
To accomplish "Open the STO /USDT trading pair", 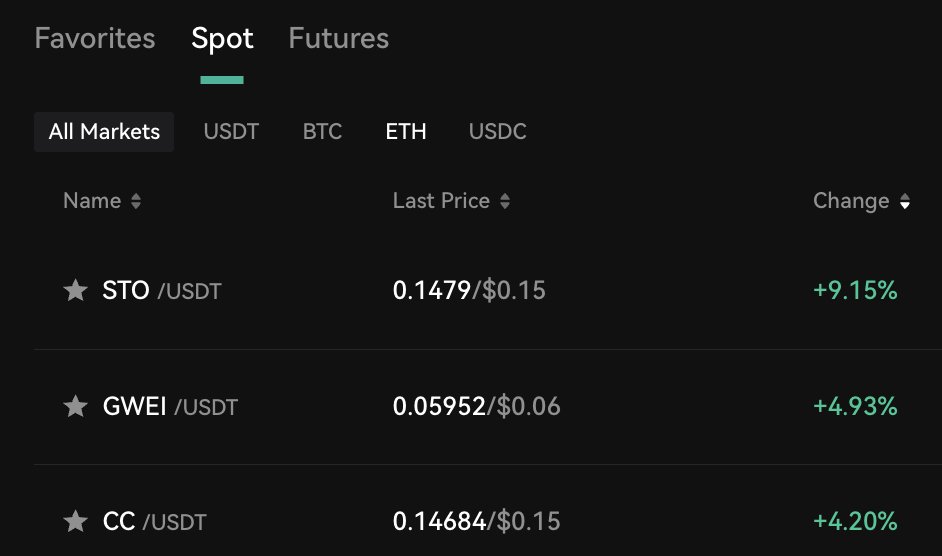I will click(162, 291).
